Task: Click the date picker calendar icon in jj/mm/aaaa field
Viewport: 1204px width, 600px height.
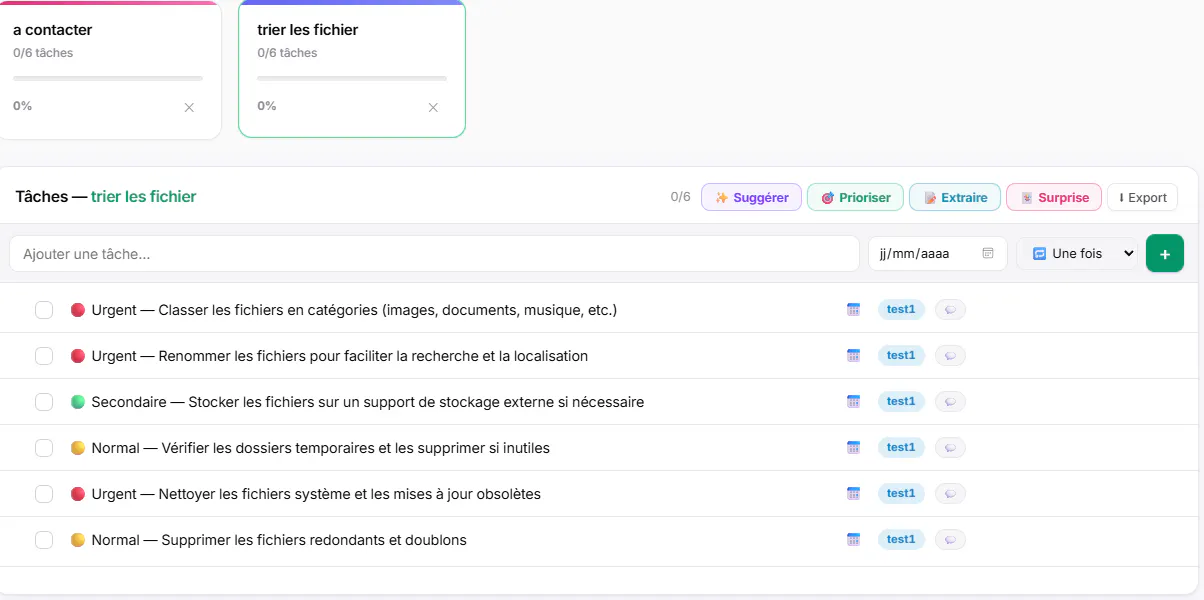Action: pyautogui.click(x=988, y=254)
